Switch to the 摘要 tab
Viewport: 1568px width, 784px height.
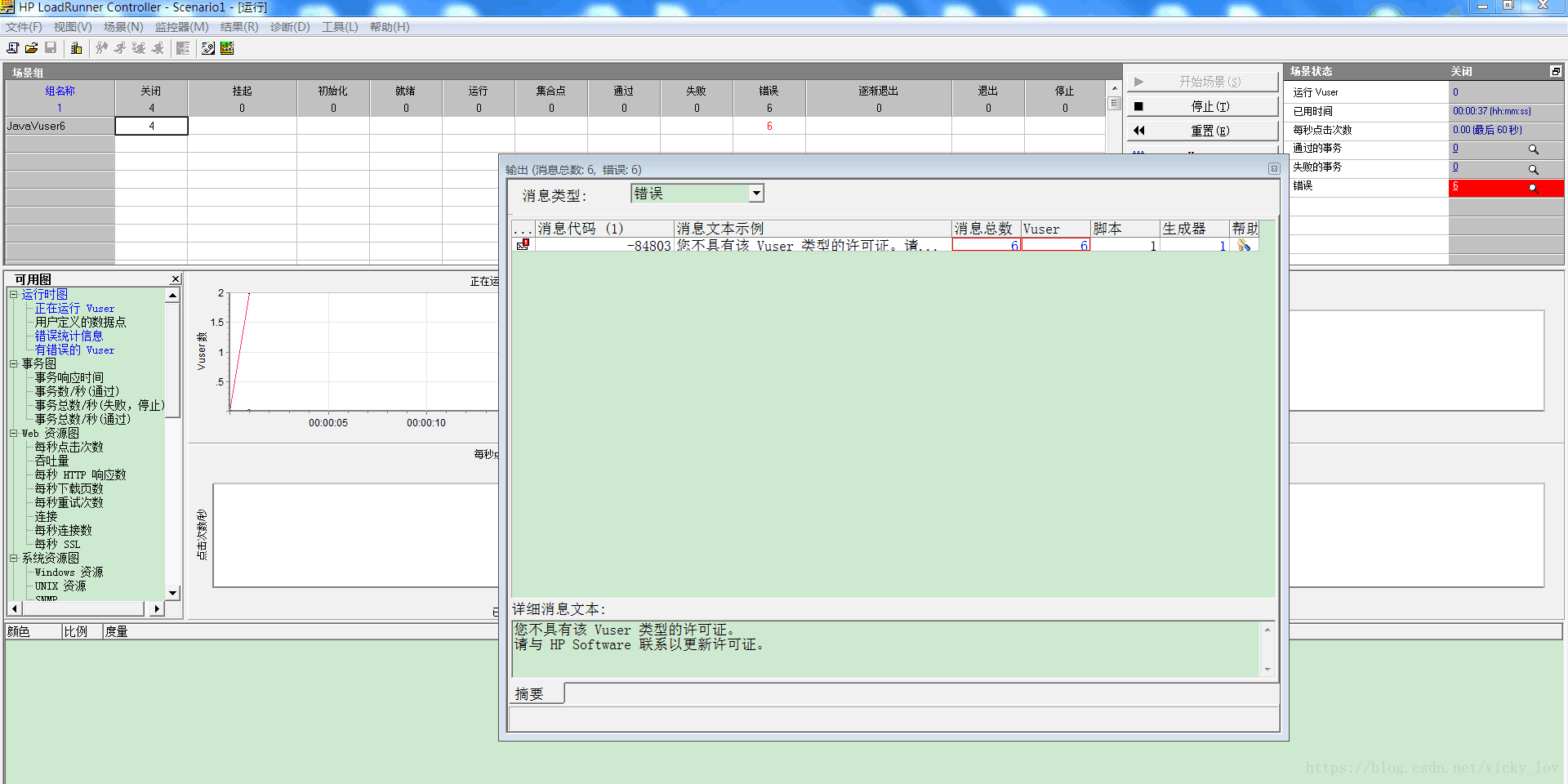(x=536, y=693)
